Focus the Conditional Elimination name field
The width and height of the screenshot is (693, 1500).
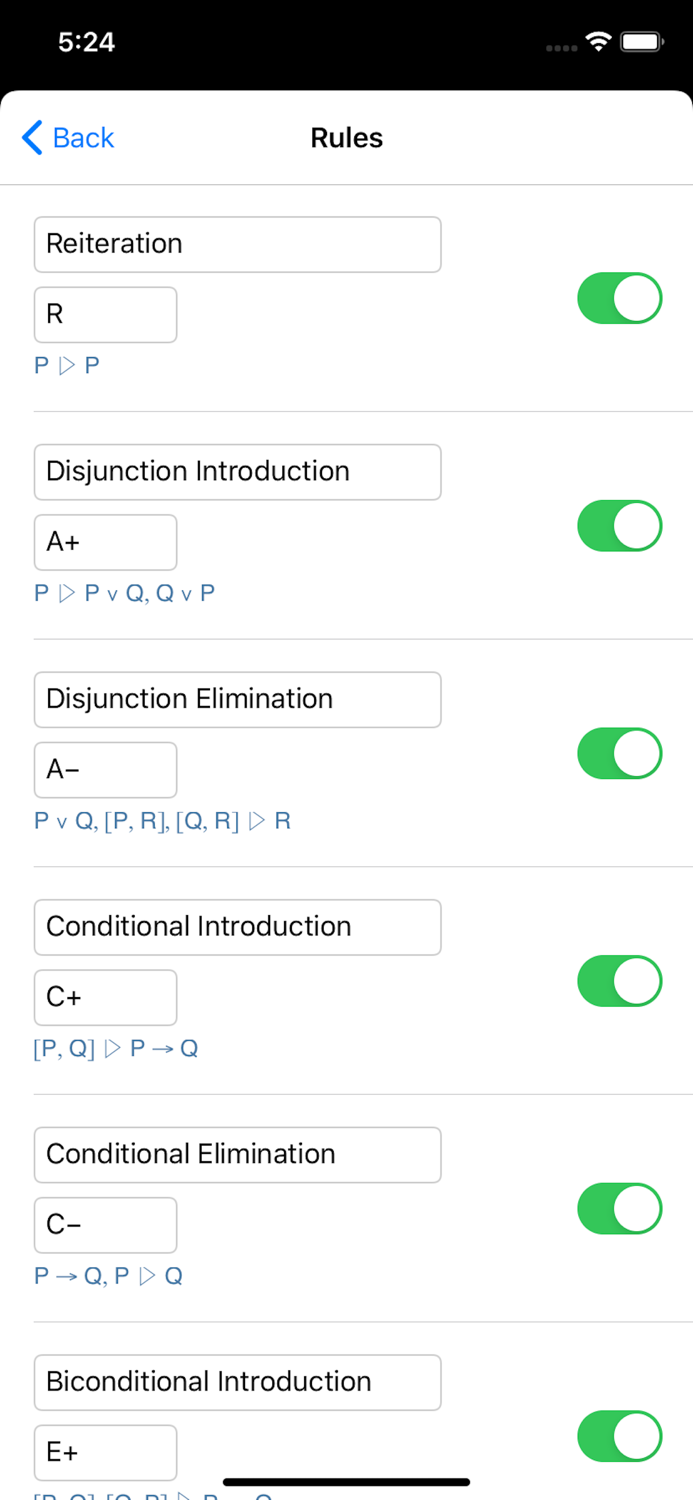click(x=237, y=1155)
